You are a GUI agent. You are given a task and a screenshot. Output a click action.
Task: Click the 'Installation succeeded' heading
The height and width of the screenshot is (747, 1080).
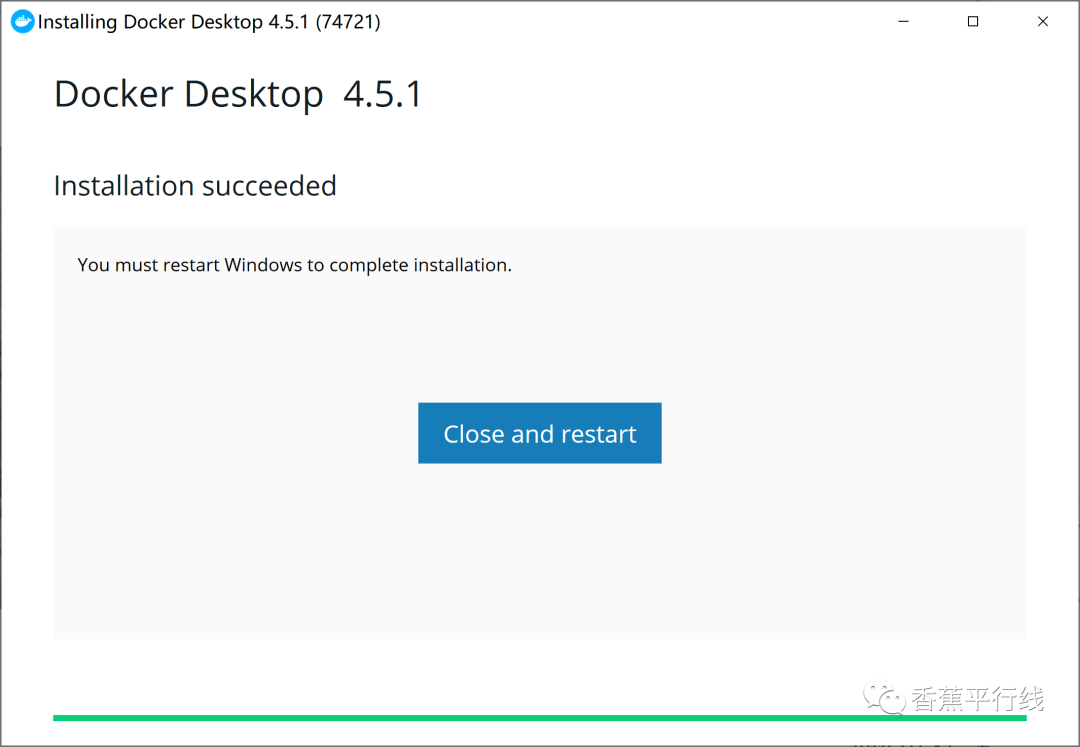(194, 186)
